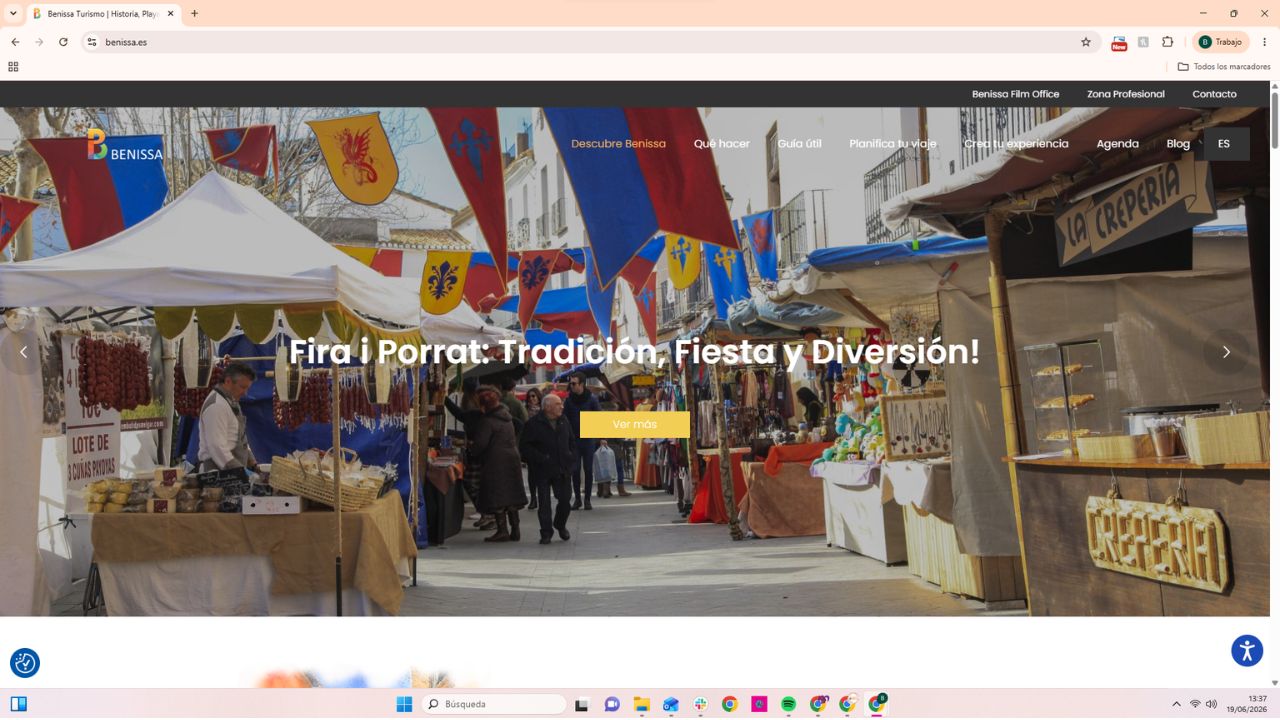
Task: Open the widgets icon at taskbar left
Action: (18, 704)
